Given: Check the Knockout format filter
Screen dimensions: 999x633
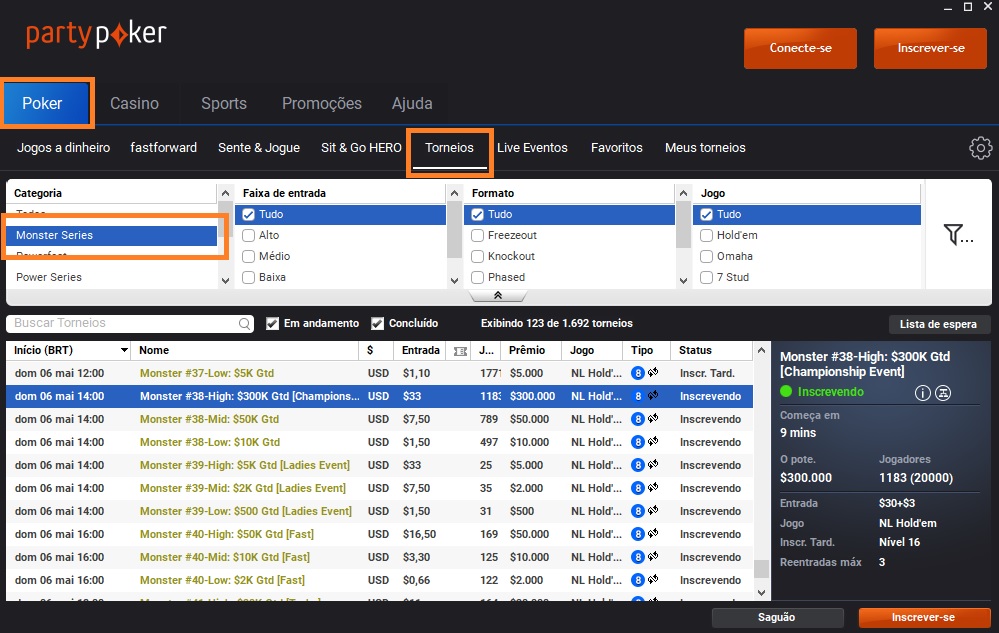Looking at the screenshot, I should tap(477, 257).
